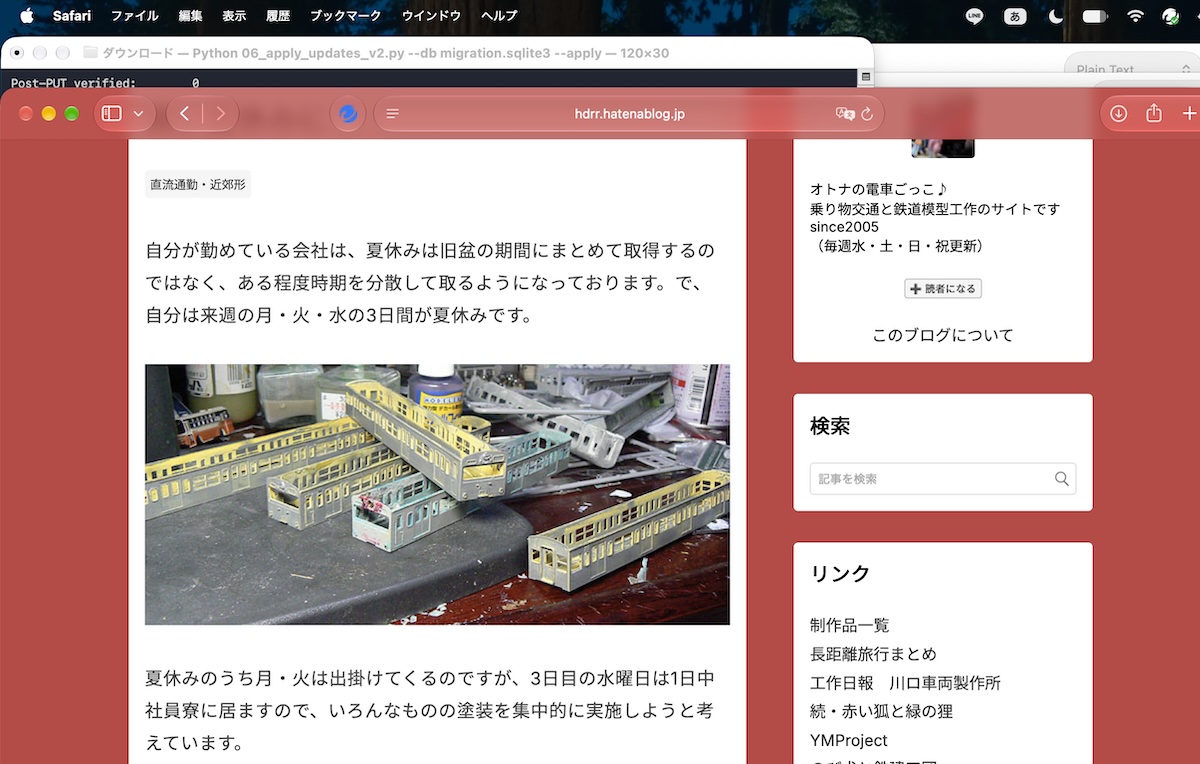
Task: Open the ウインドウ menu
Action: pyautogui.click(x=431, y=16)
